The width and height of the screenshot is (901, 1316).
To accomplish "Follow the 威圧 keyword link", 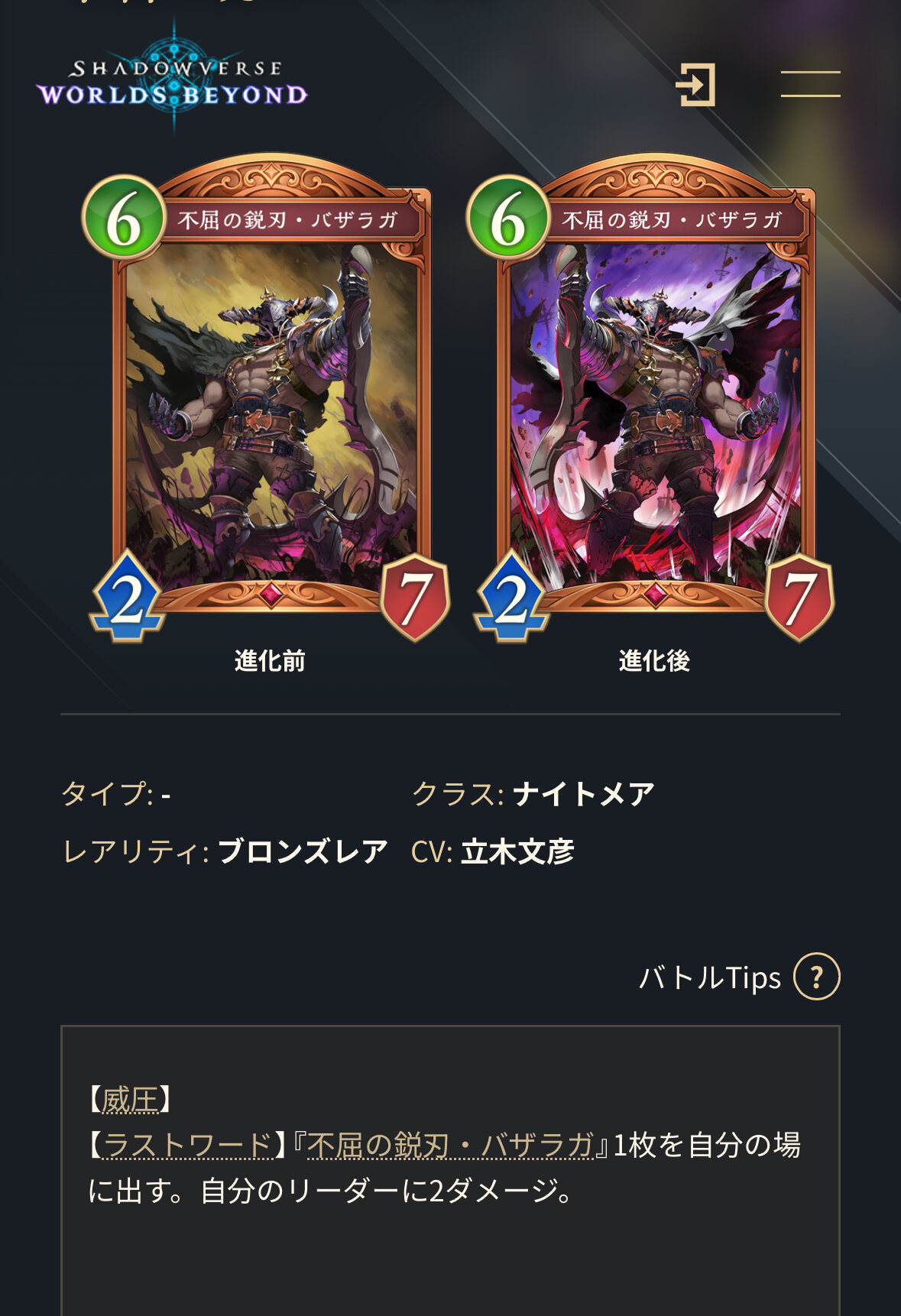I will [130, 1100].
